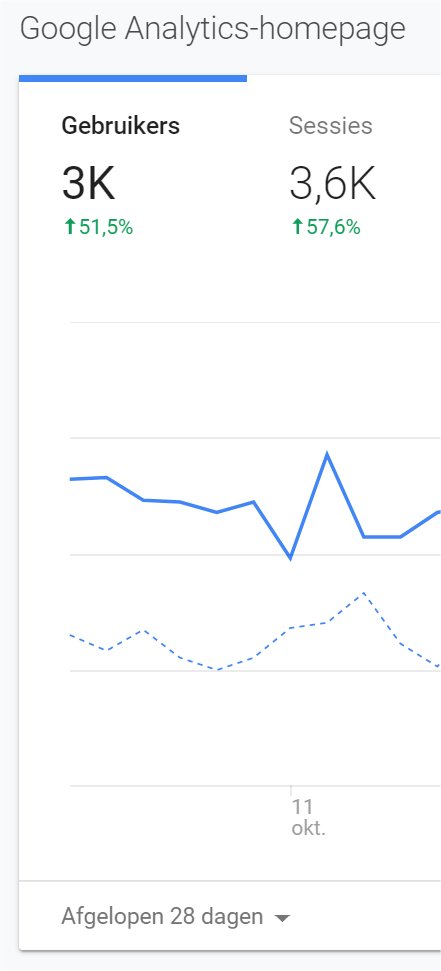Click the 3K users value
Screen dimensions: 441x971
pos(89,185)
